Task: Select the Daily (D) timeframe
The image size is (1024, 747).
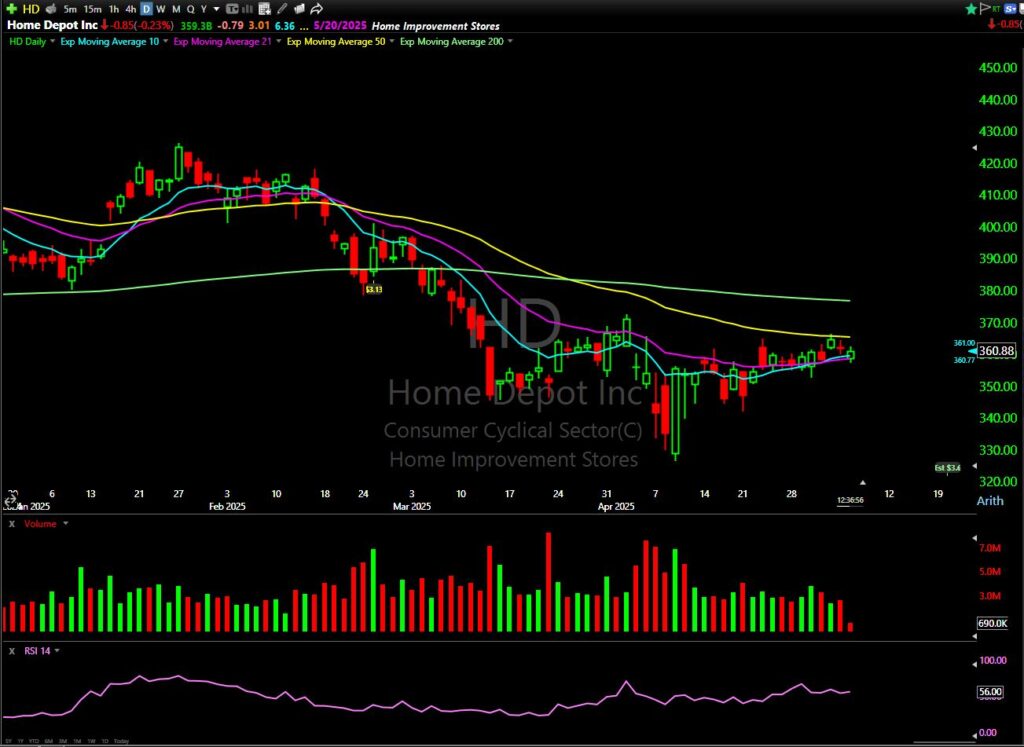Action: (x=146, y=9)
